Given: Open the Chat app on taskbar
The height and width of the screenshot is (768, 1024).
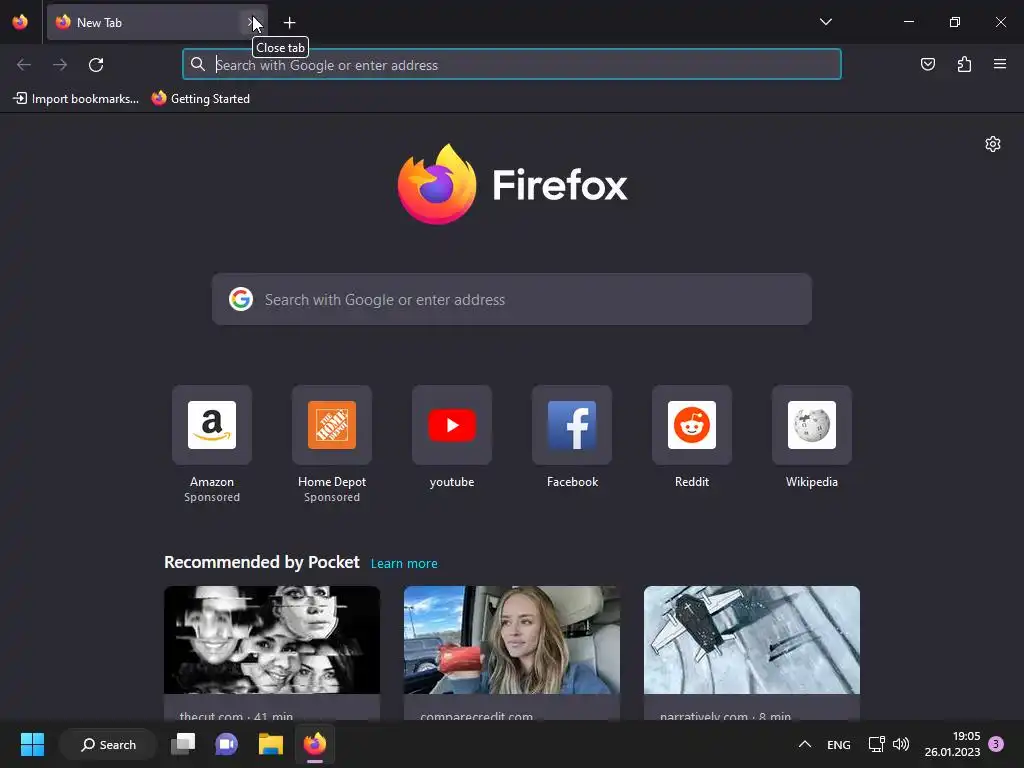Looking at the screenshot, I should (227, 744).
